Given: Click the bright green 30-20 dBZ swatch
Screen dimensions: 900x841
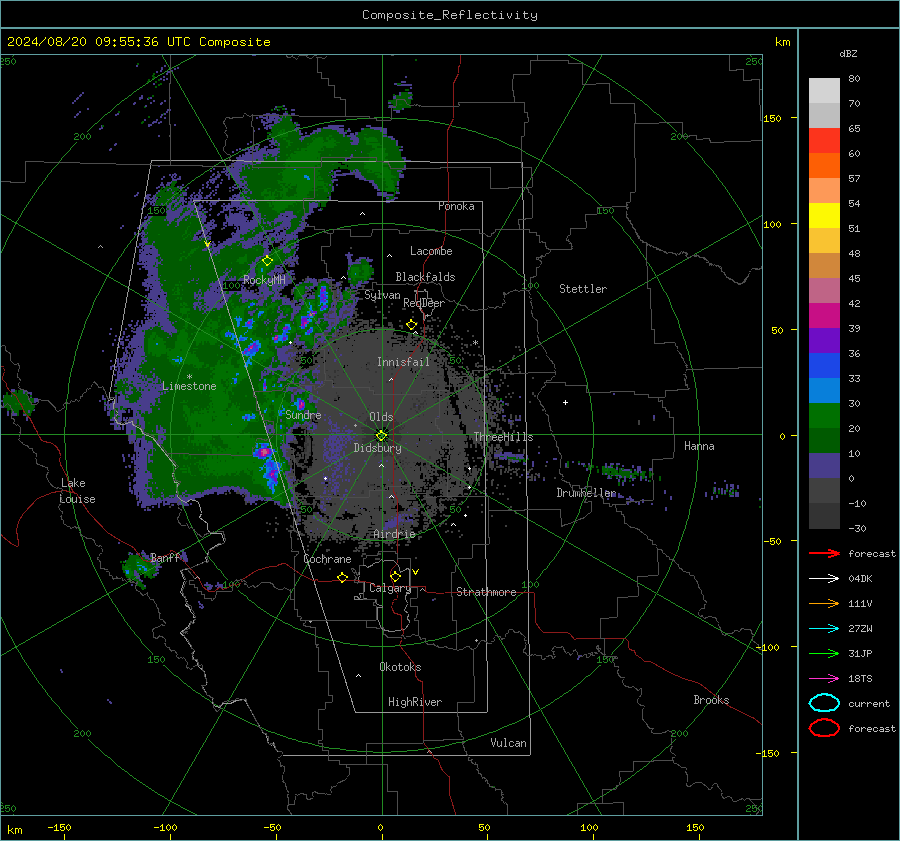Looking at the screenshot, I should (x=824, y=416).
